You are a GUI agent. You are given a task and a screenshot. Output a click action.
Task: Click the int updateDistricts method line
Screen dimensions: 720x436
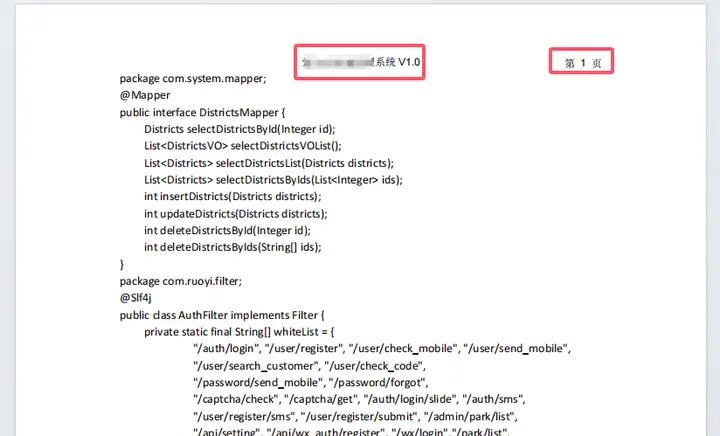(x=235, y=214)
